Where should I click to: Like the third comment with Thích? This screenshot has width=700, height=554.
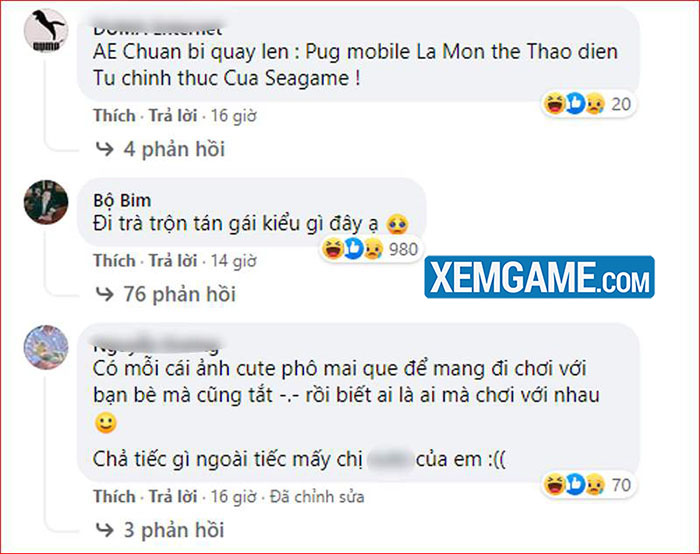(114, 496)
